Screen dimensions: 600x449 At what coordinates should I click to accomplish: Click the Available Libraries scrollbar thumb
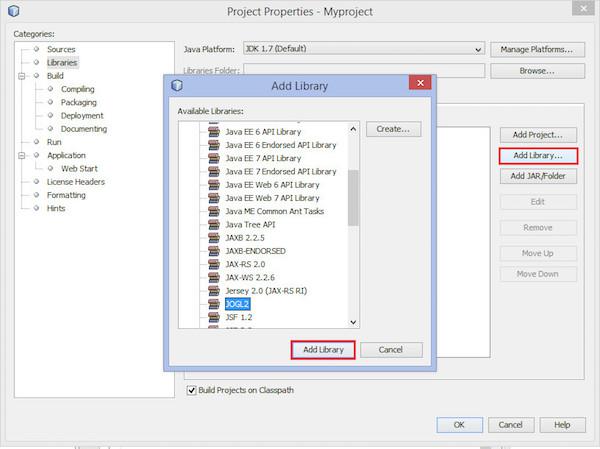click(x=353, y=198)
